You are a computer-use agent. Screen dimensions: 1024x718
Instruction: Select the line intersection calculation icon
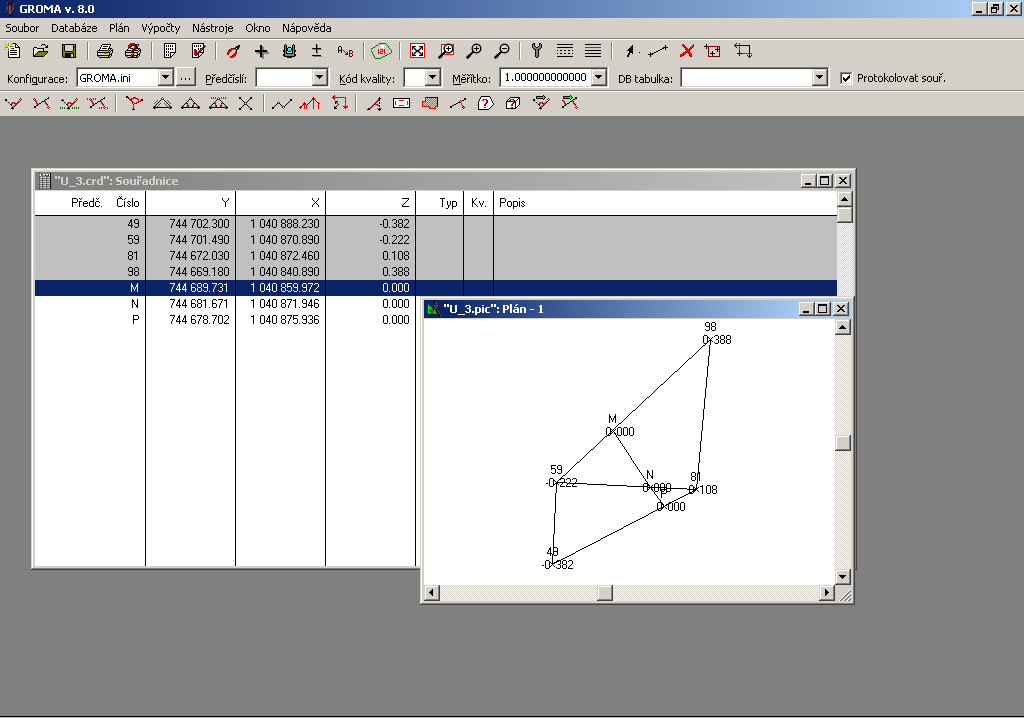point(245,103)
